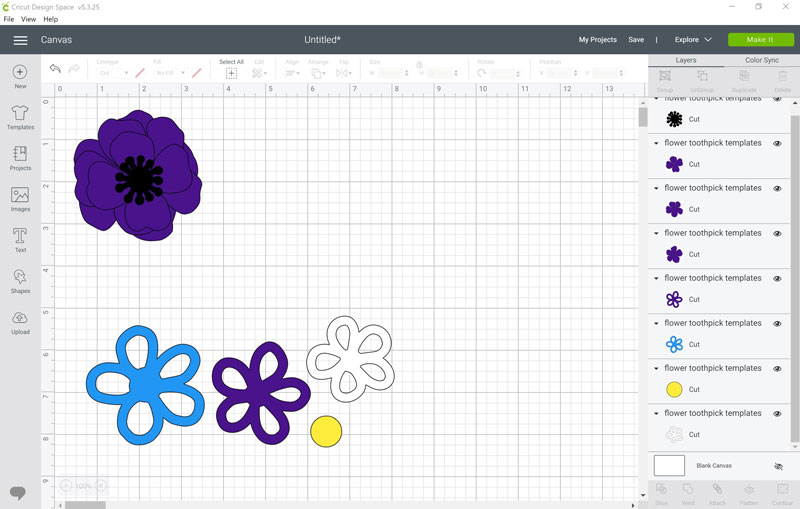Toggle Blank Canvas visibility eye

(x=778, y=466)
